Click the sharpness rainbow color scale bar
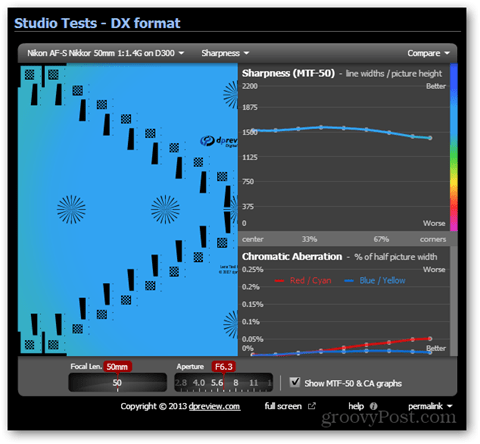Image resolution: width=480 pixels, height=444 pixels. pos(454,147)
